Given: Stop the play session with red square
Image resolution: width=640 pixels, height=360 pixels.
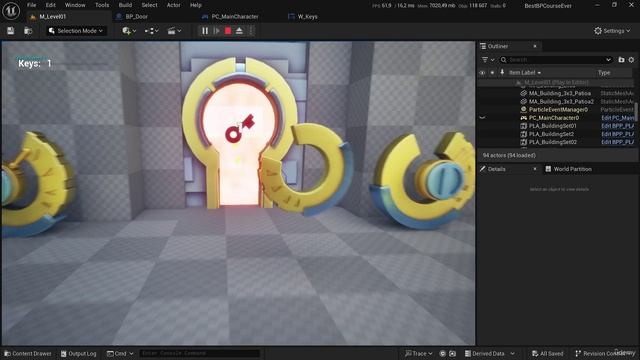Looking at the screenshot, I should pyautogui.click(x=228, y=31).
